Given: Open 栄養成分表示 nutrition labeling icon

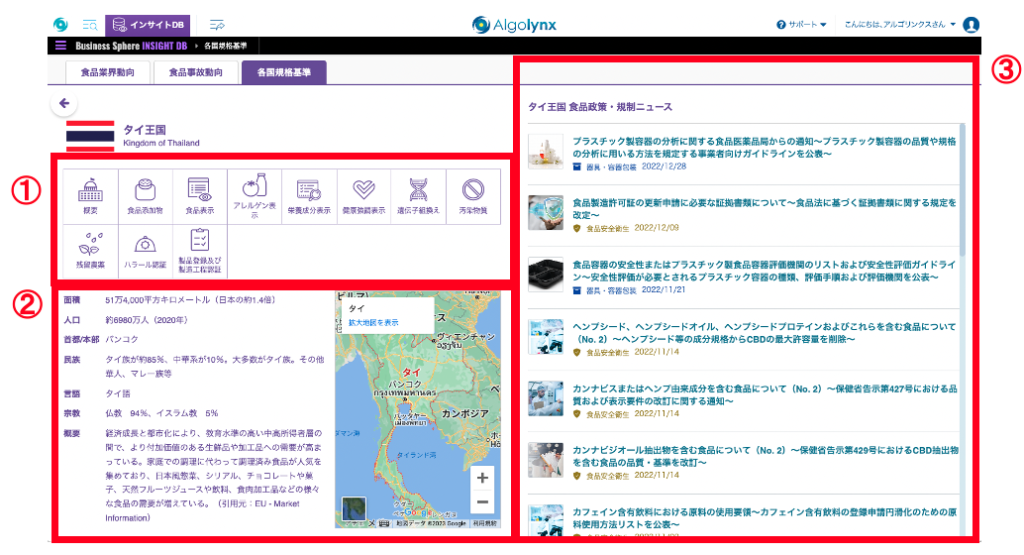Looking at the screenshot, I should click(308, 196).
